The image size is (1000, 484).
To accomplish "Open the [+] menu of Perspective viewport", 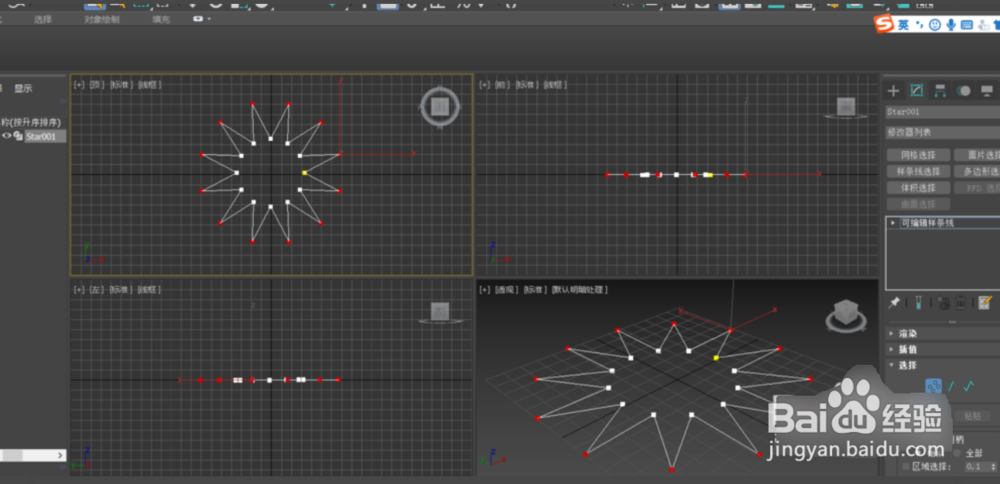I will click(485, 290).
